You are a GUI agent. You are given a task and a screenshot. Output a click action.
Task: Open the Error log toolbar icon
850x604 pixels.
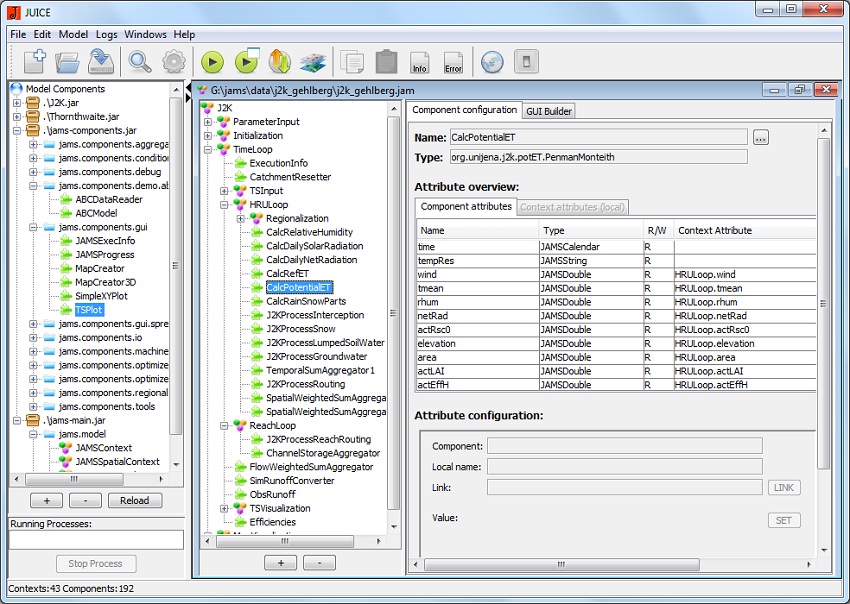click(x=453, y=62)
